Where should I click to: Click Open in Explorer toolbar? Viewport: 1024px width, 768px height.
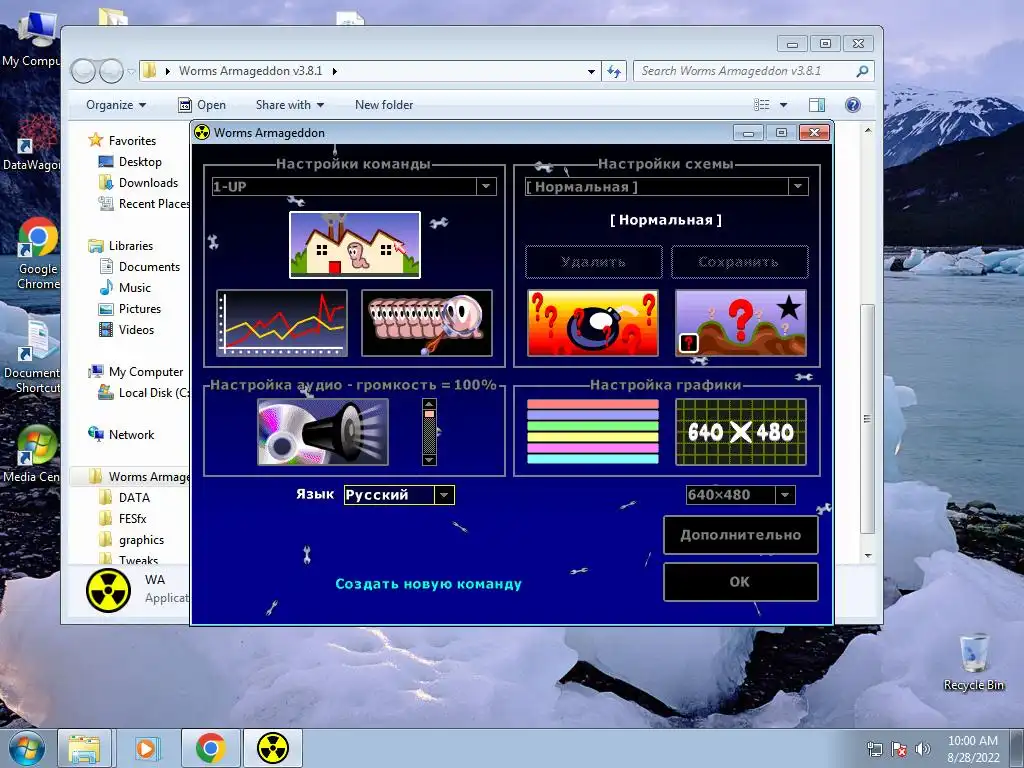click(202, 104)
